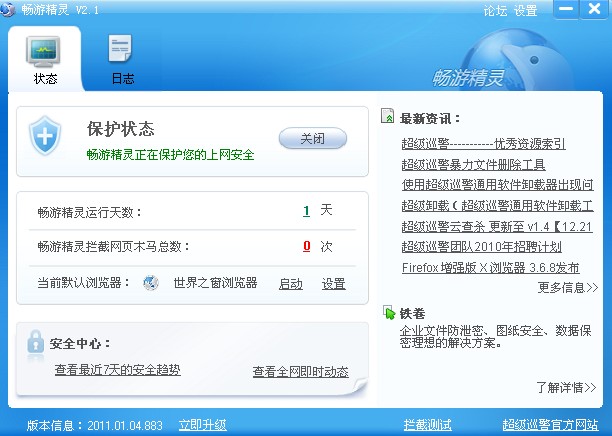The width and height of the screenshot is (612, 436).
Task: Click the 铁卷 description text
Action: coord(496,336)
